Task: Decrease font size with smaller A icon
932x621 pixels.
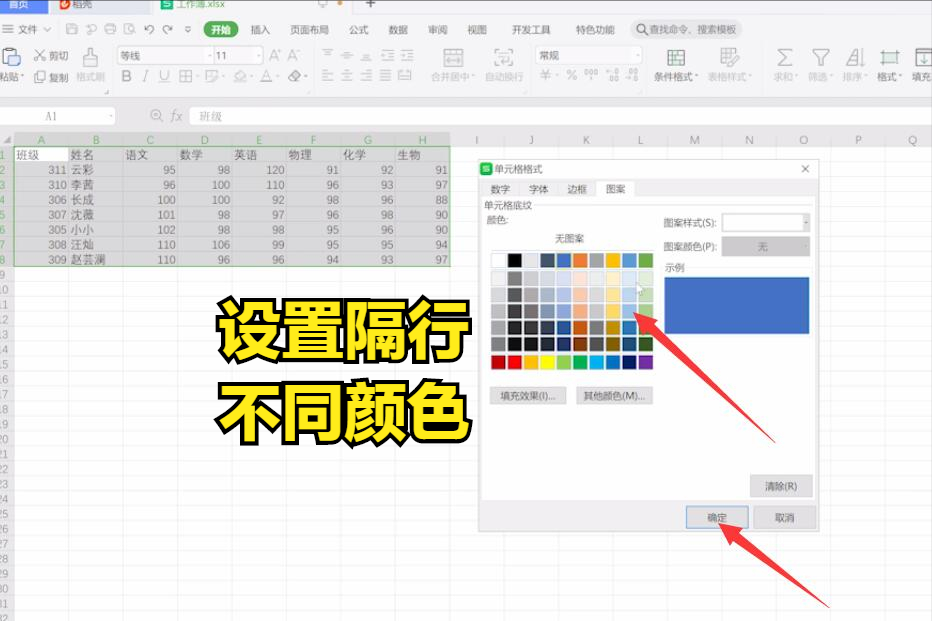Action: click(293, 55)
